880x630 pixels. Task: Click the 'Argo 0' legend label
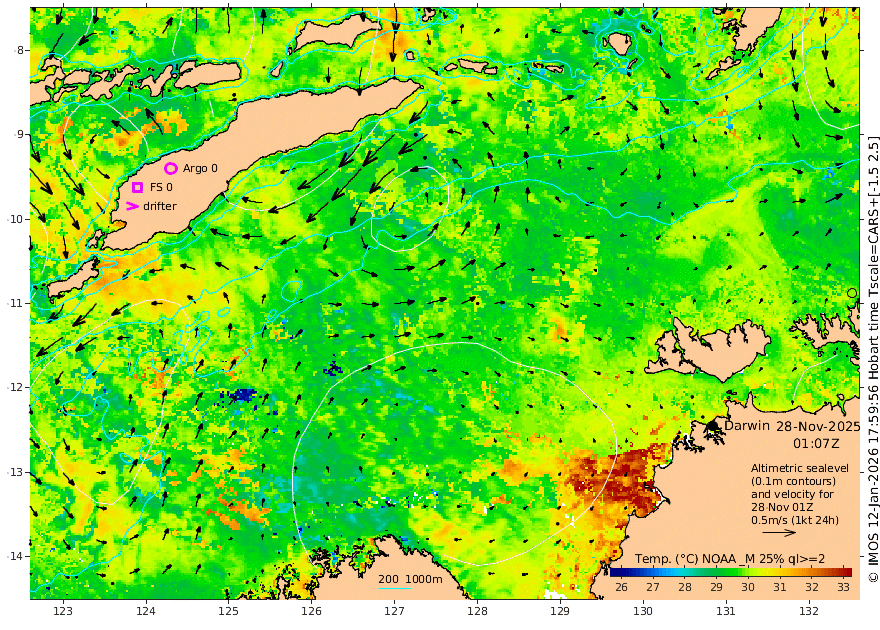(200, 168)
